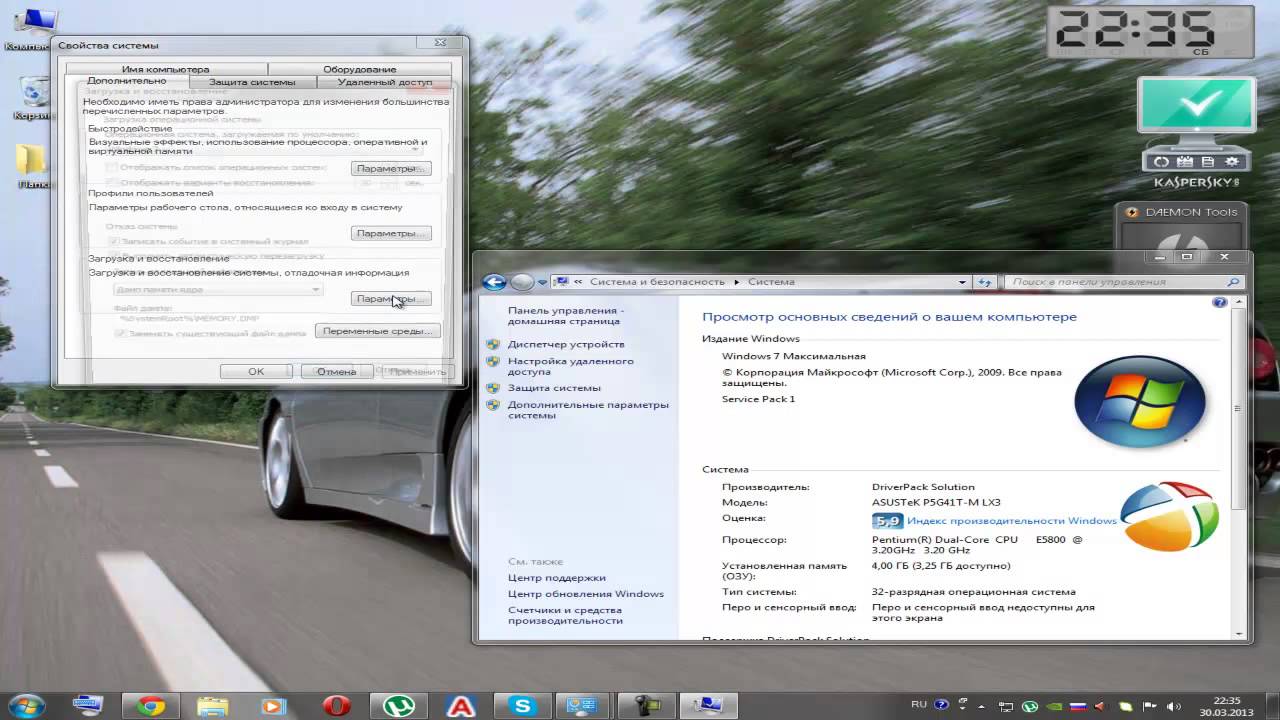Switch to the Имя компьютера tab
The image size is (1280, 720).
click(165, 69)
